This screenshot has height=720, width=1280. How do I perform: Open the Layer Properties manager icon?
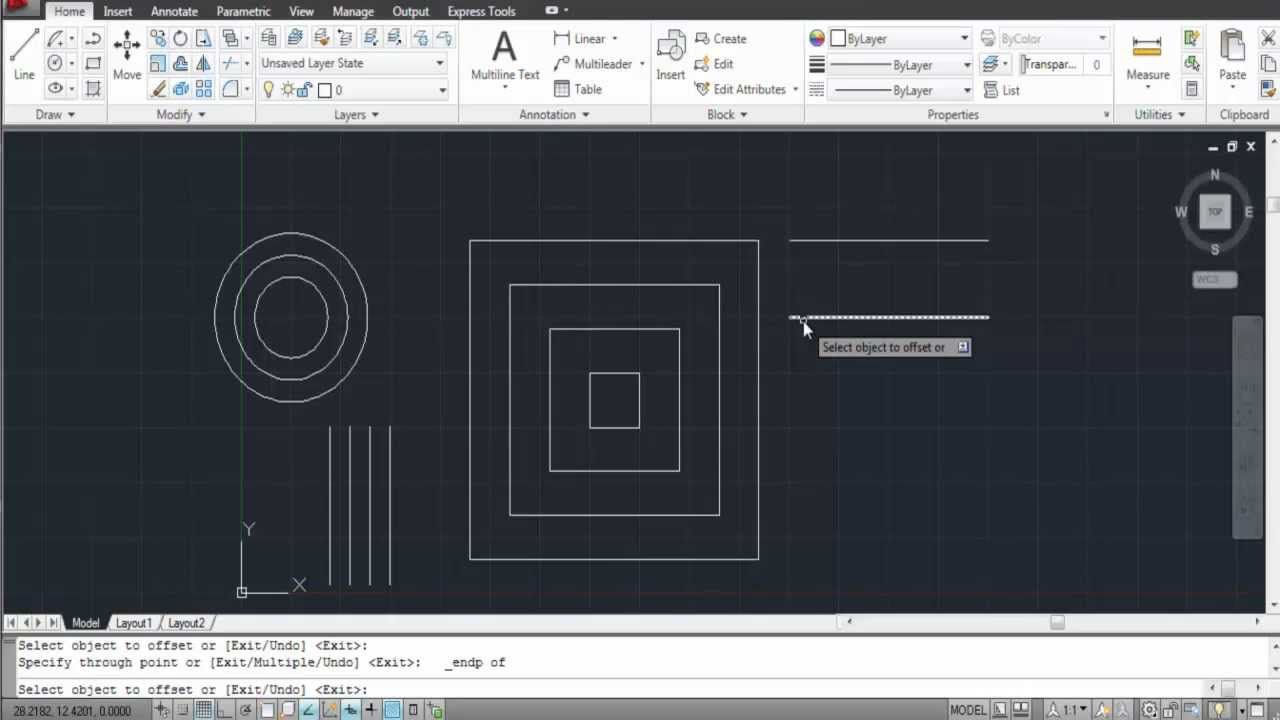(x=268, y=38)
